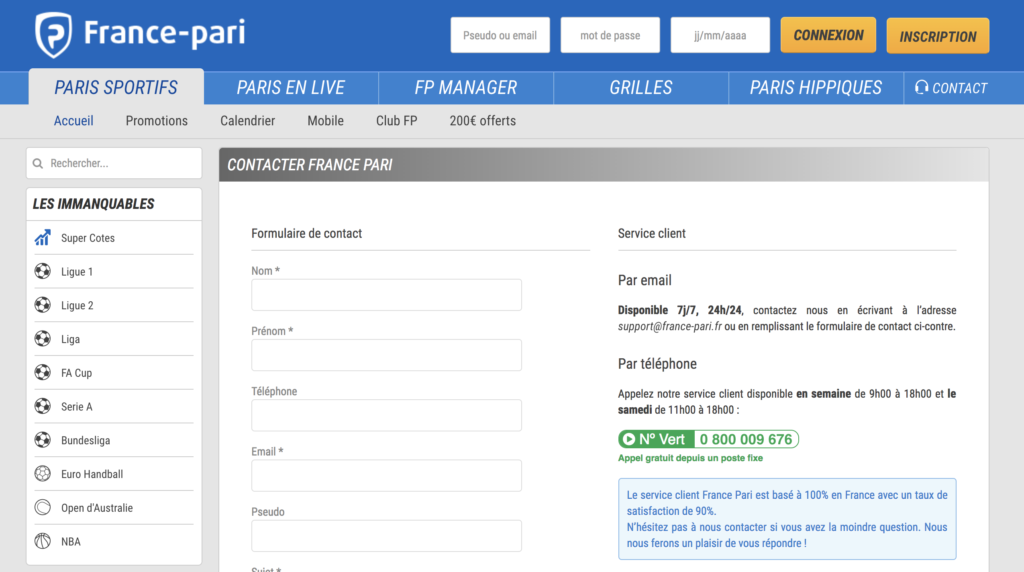Click the France-pari shield logo
The width and height of the screenshot is (1024, 572).
[x=54, y=35]
